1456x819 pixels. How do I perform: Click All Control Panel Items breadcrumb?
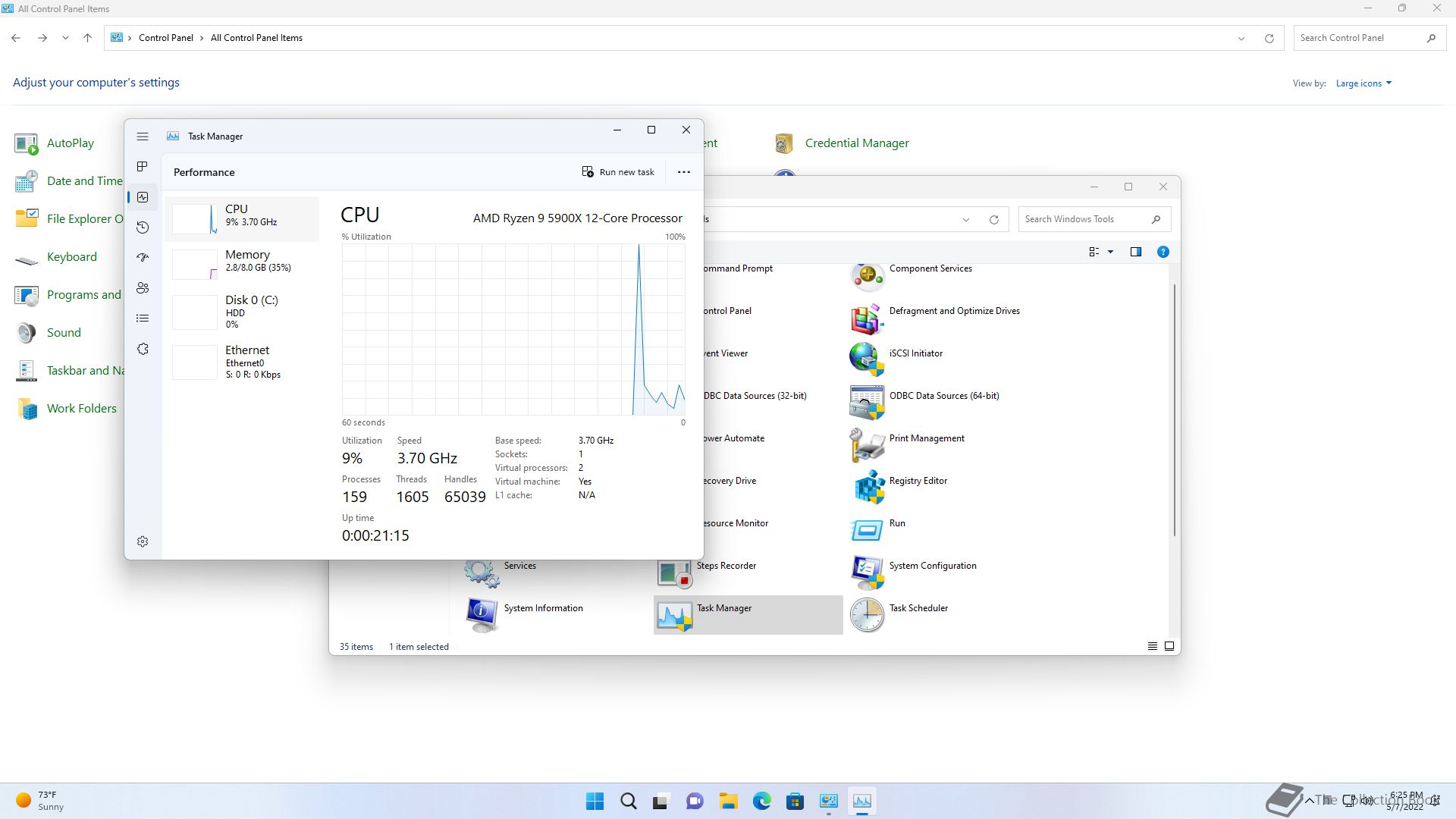[x=256, y=38]
